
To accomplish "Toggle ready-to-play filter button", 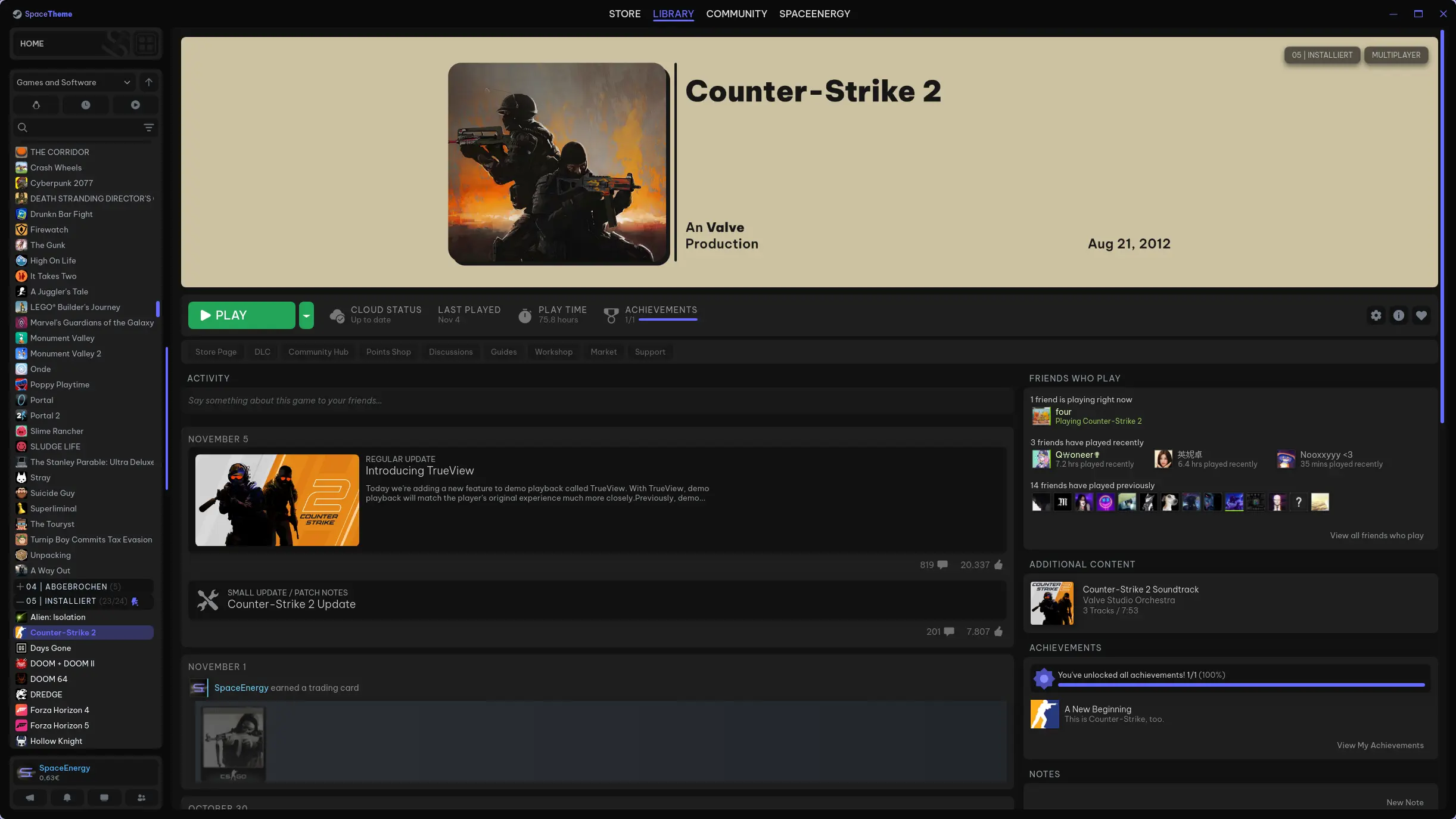I will 135,105.
